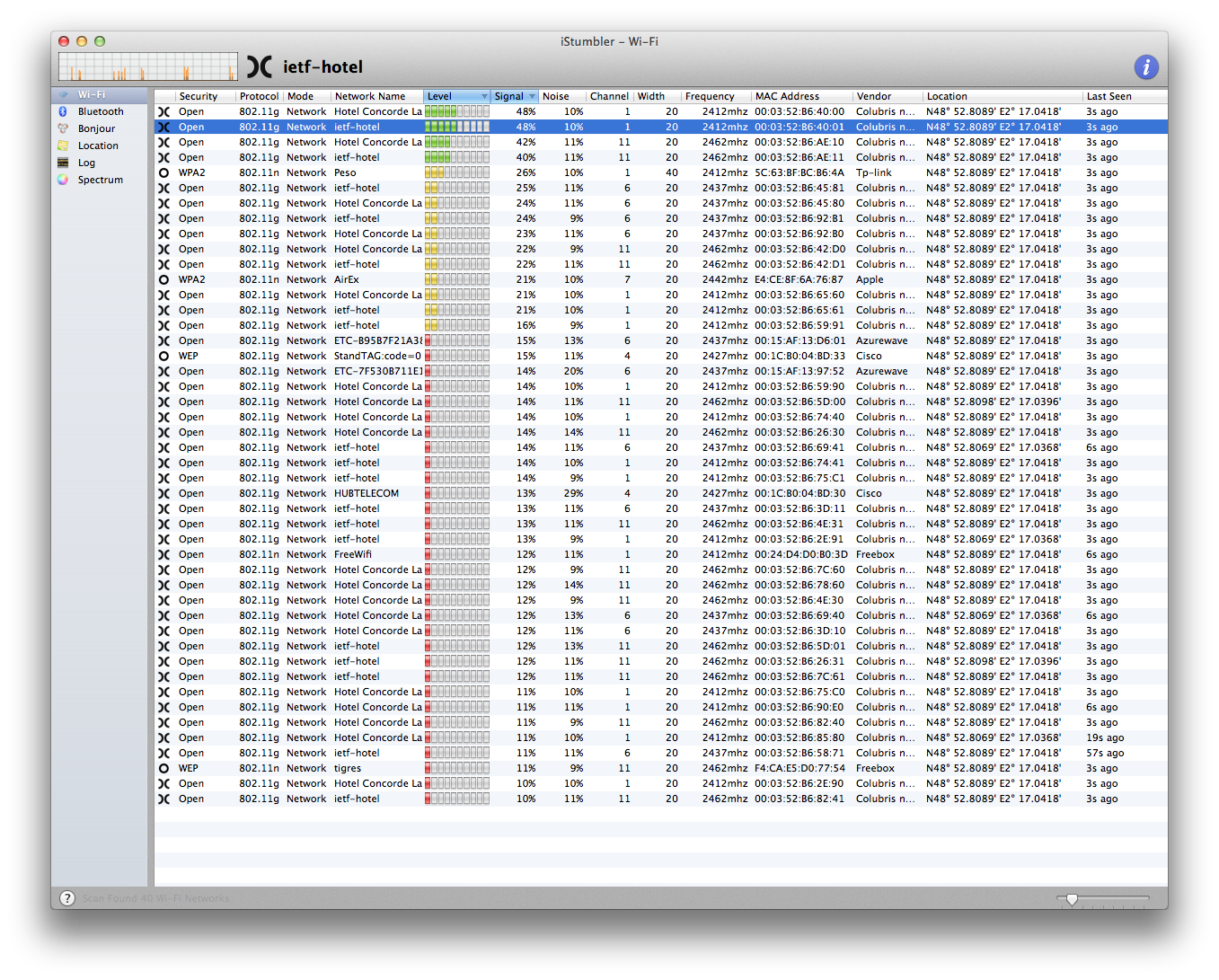Open Spectrum in the sidebar
Image resolution: width=1219 pixels, height=980 pixels.
tap(101, 180)
